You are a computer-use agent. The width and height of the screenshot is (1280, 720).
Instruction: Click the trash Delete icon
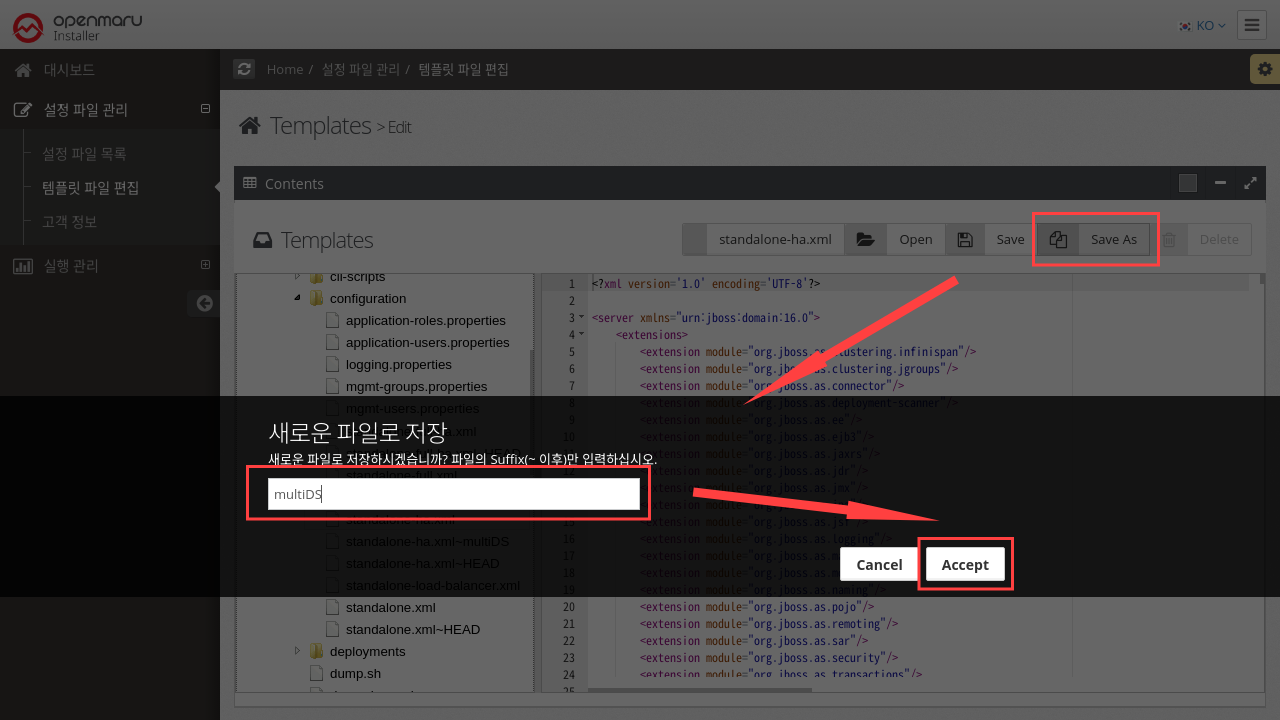[1169, 240]
